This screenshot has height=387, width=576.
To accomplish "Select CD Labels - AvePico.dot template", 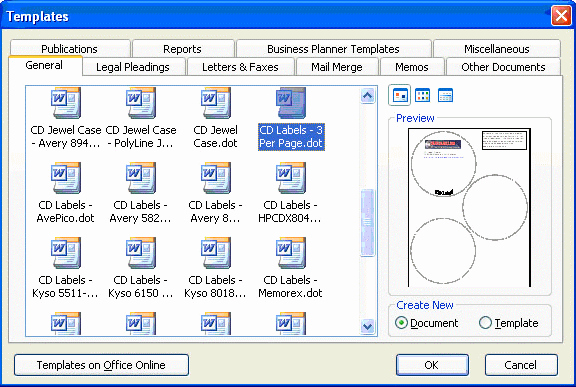I will pos(65,192).
